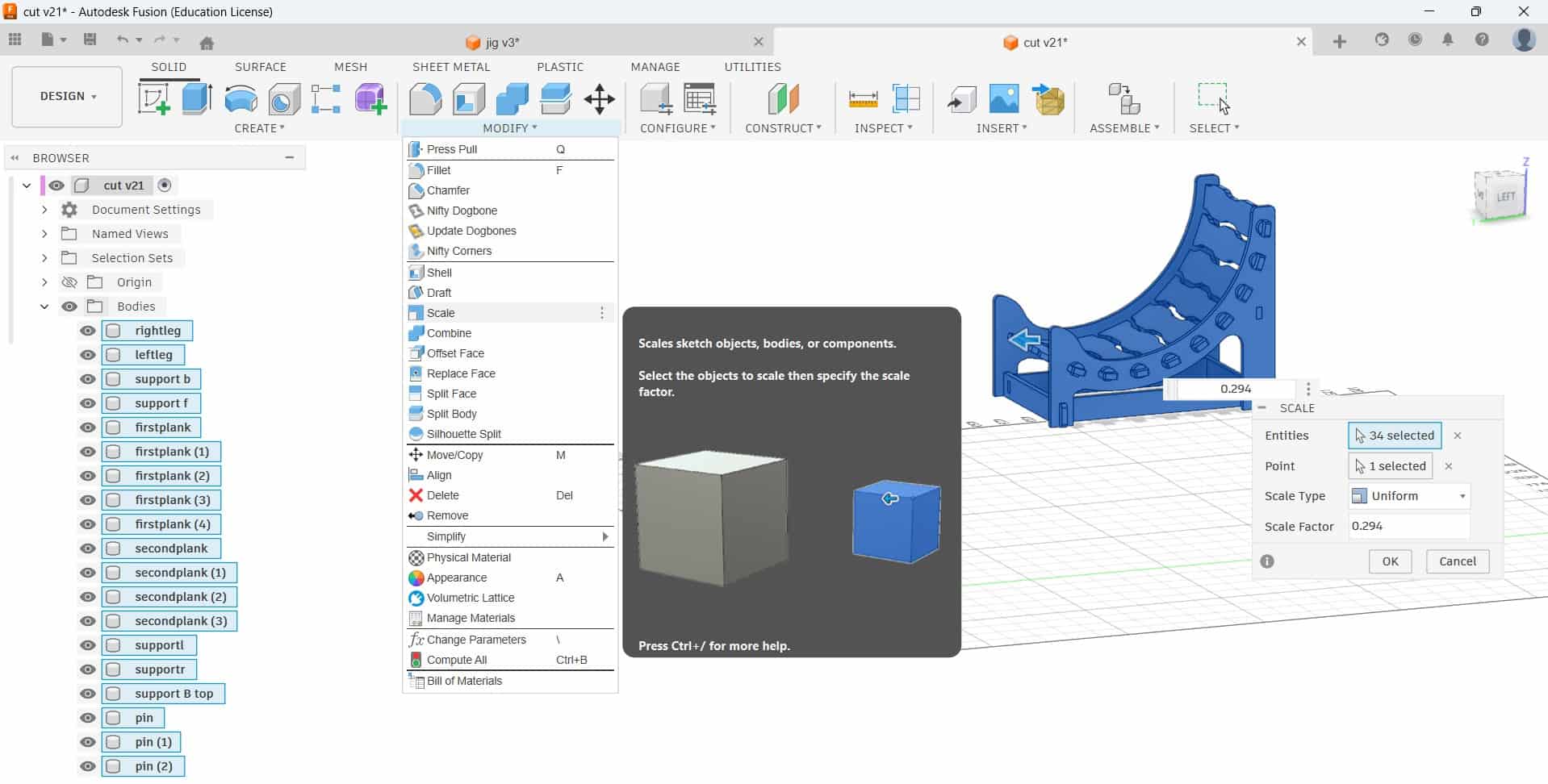Toggle visibility of firstplank body
Screen dimensions: 1548x784
(x=87, y=427)
